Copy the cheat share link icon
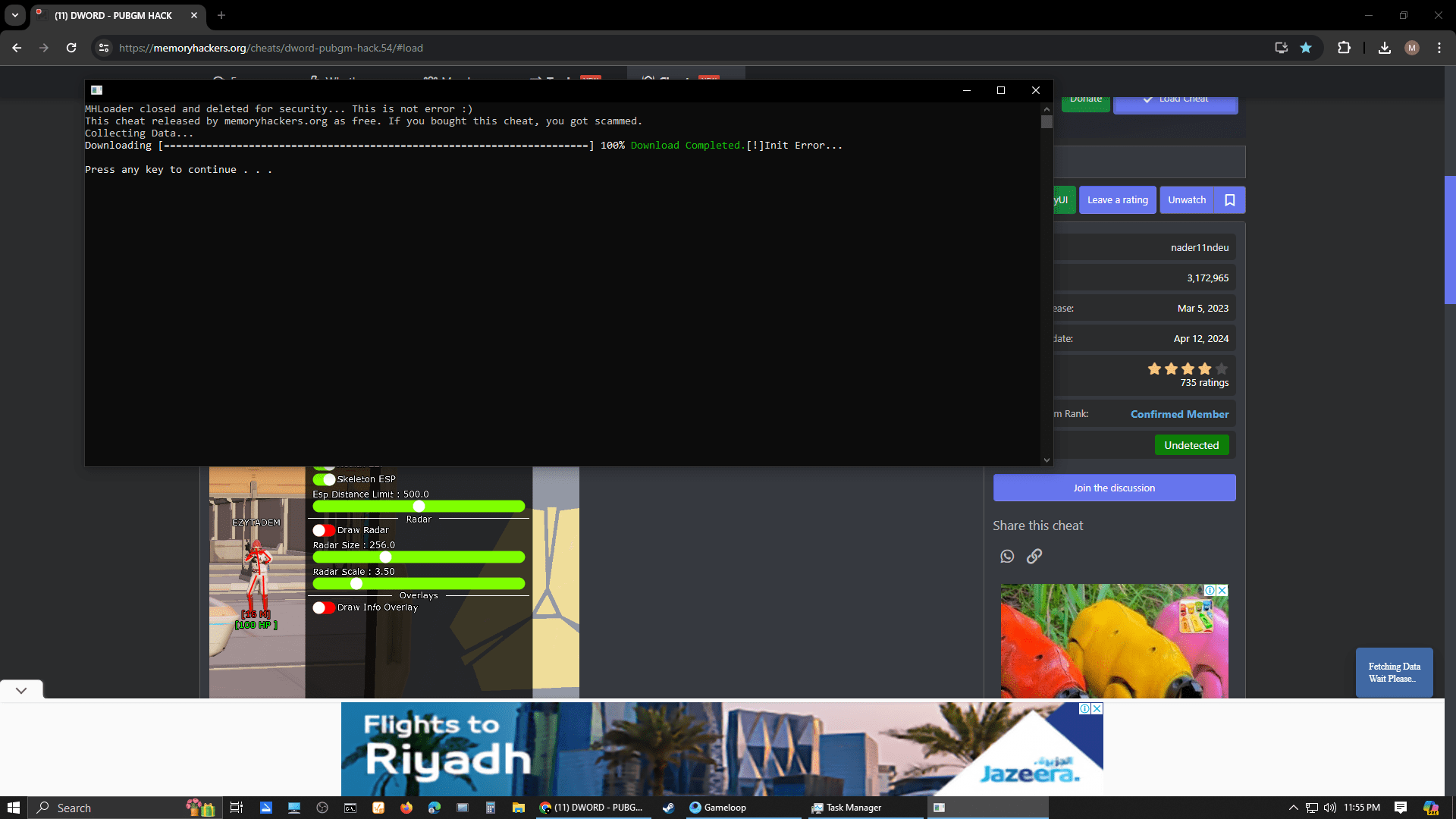This screenshot has width=1456, height=819. [1034, 557]
